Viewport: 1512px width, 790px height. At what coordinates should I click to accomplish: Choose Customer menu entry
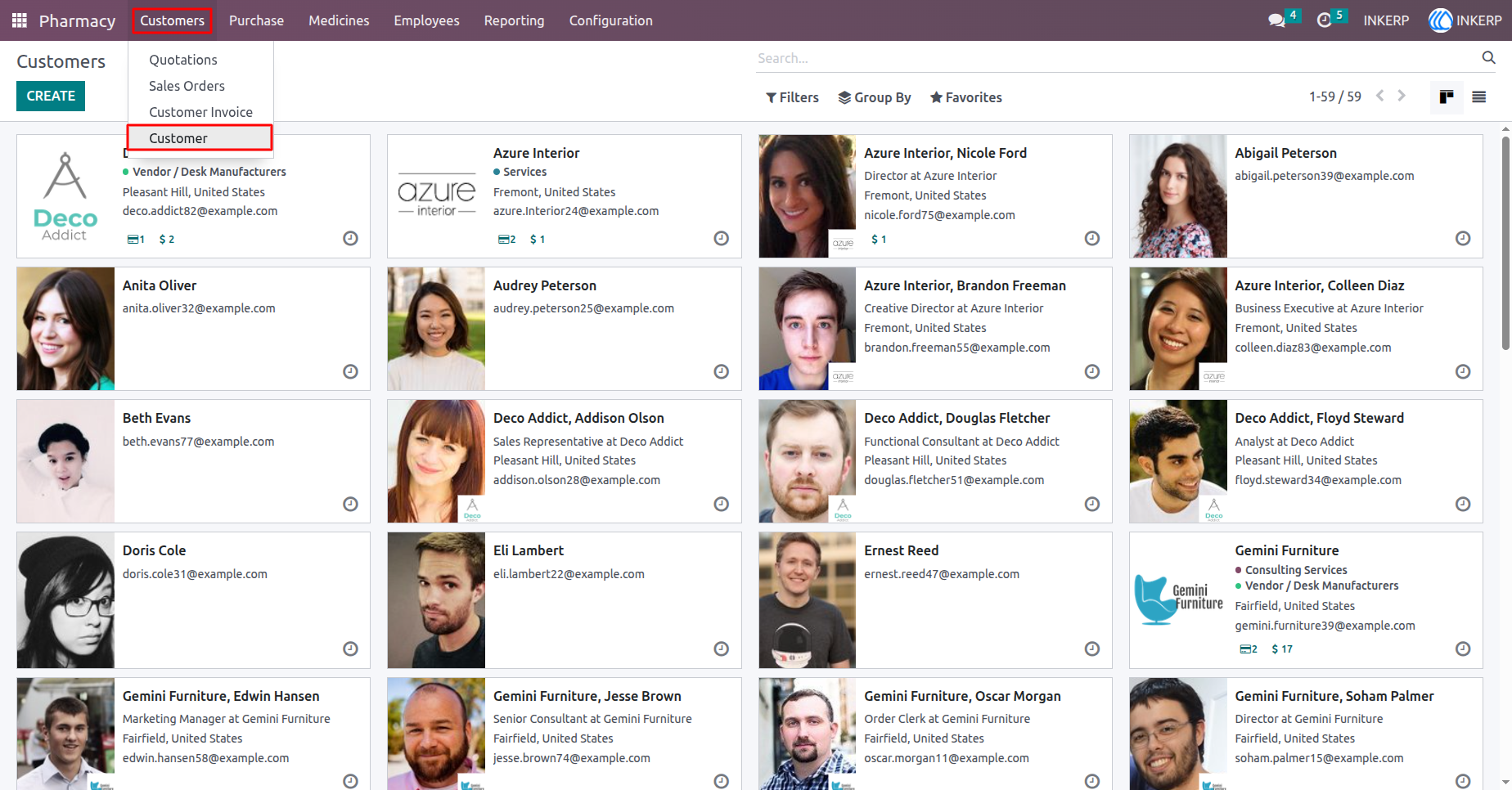tap(200, 137)
